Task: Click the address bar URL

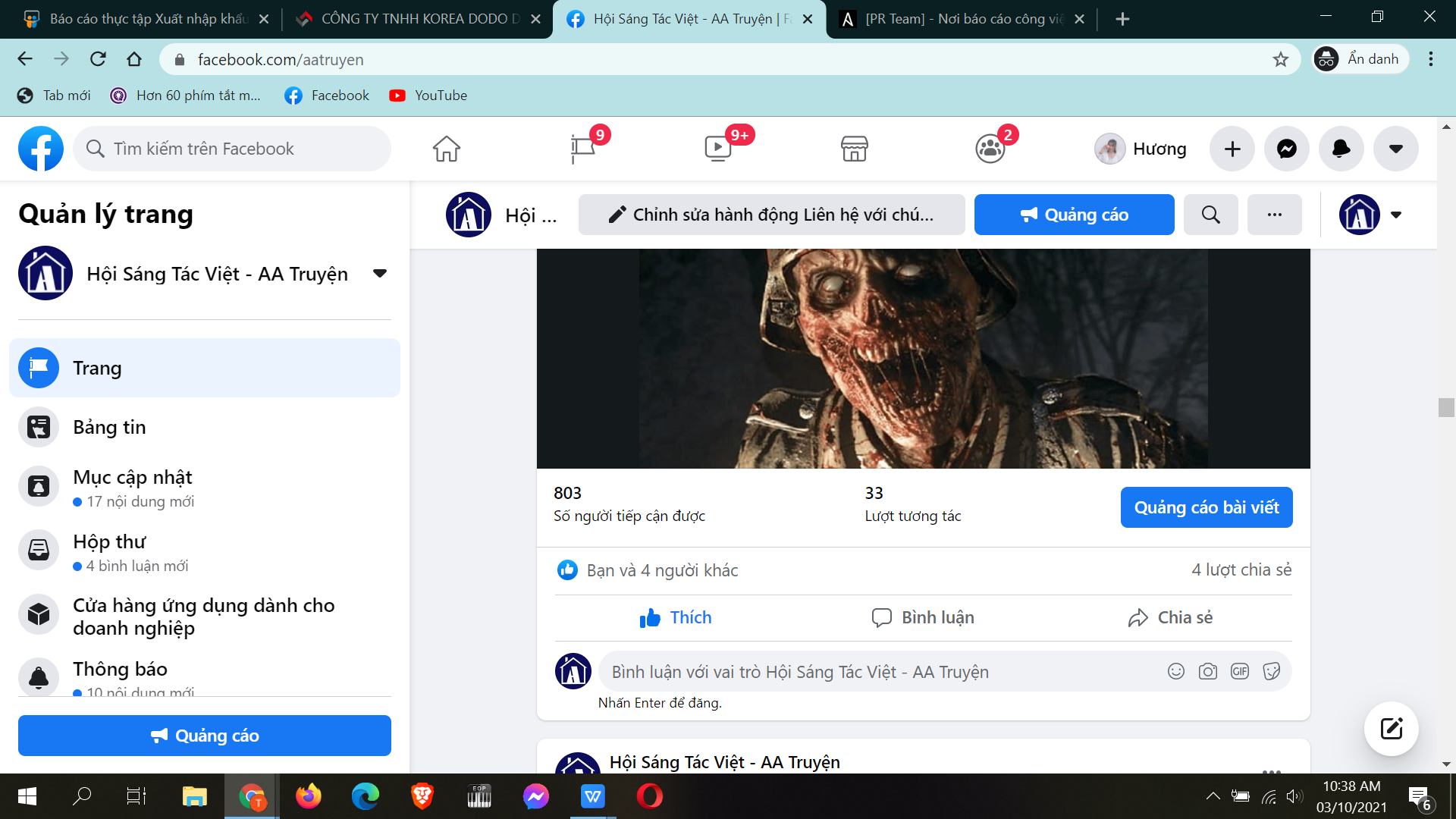Action: (x=281, y=59)
